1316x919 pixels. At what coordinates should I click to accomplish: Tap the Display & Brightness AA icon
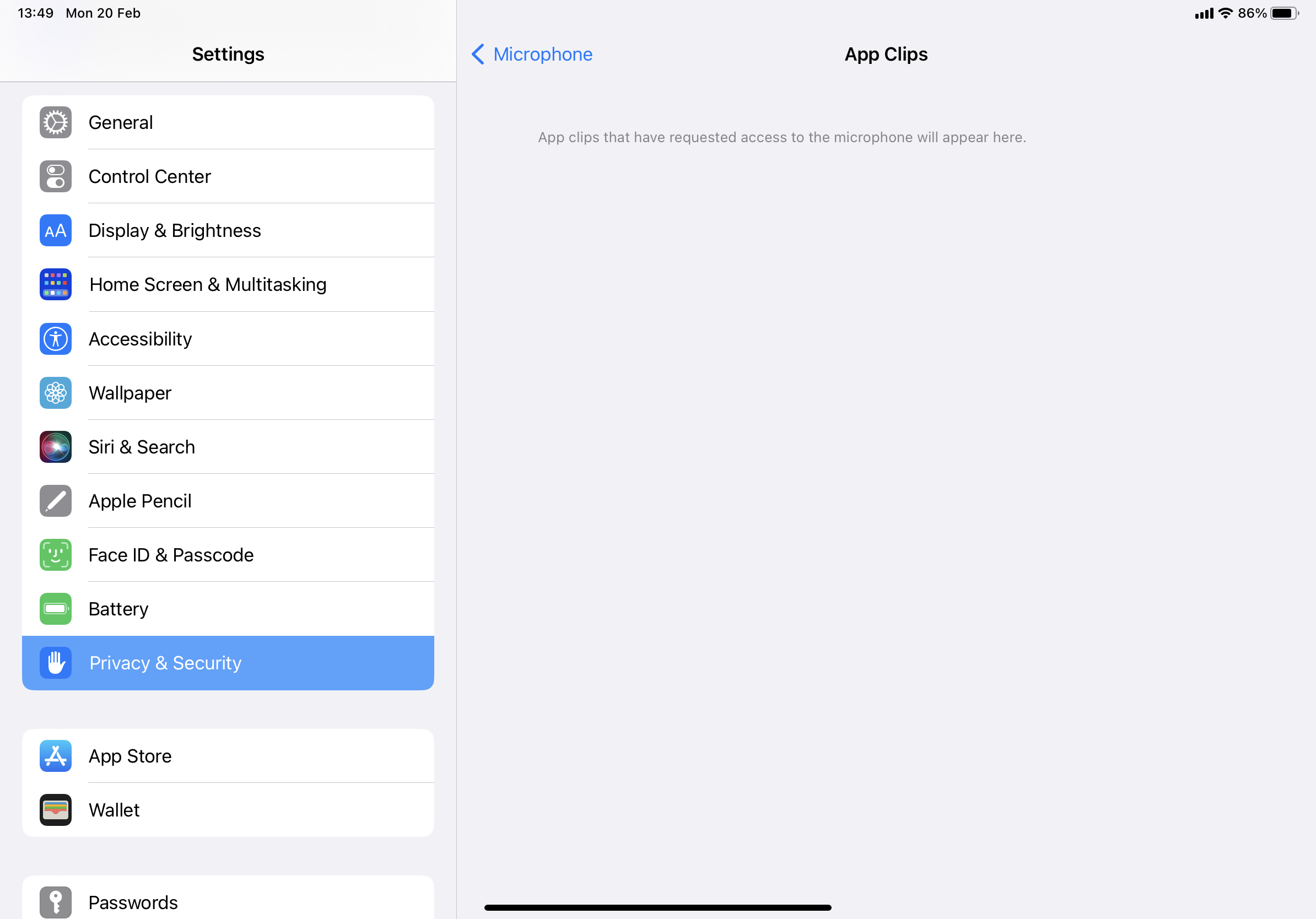pos(56,230)
